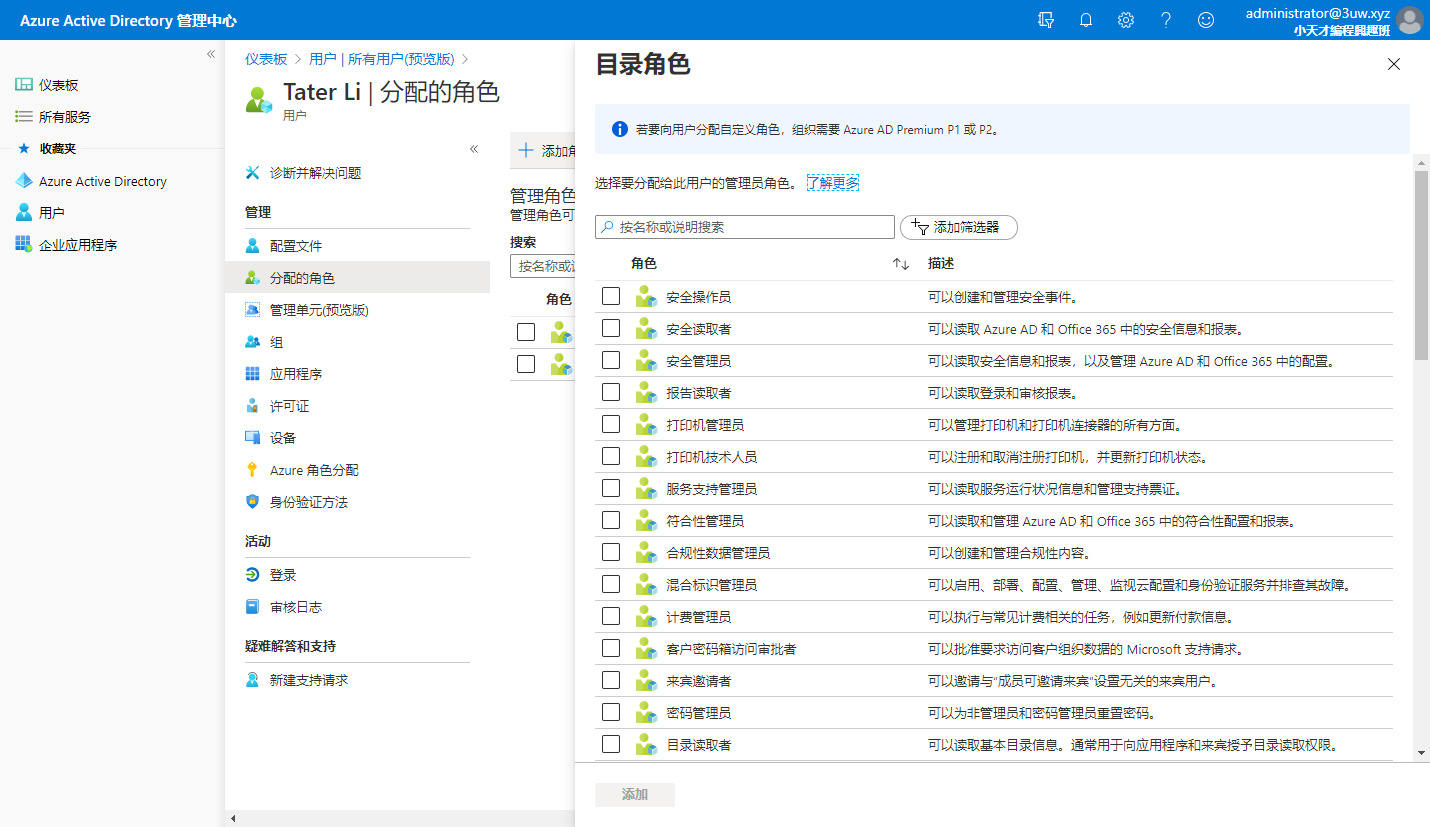Click the 审核日志 audit log icon
The height and width of the screenshot is (827, 1430).
click(252, 607)
